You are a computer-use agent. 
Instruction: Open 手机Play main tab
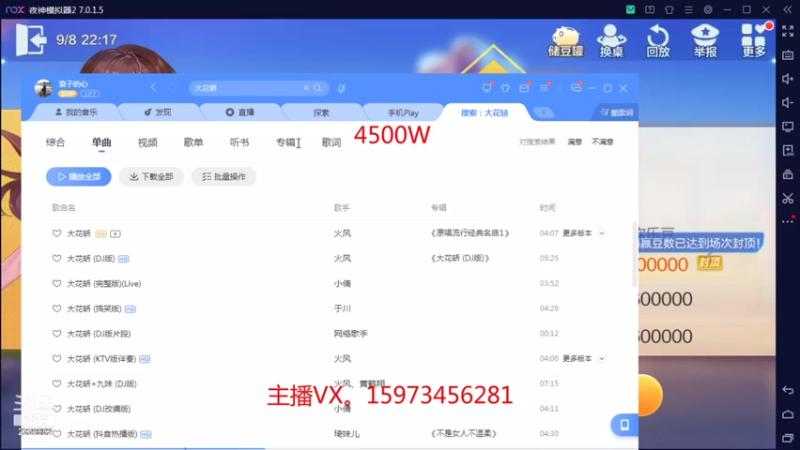coord(403,112)
